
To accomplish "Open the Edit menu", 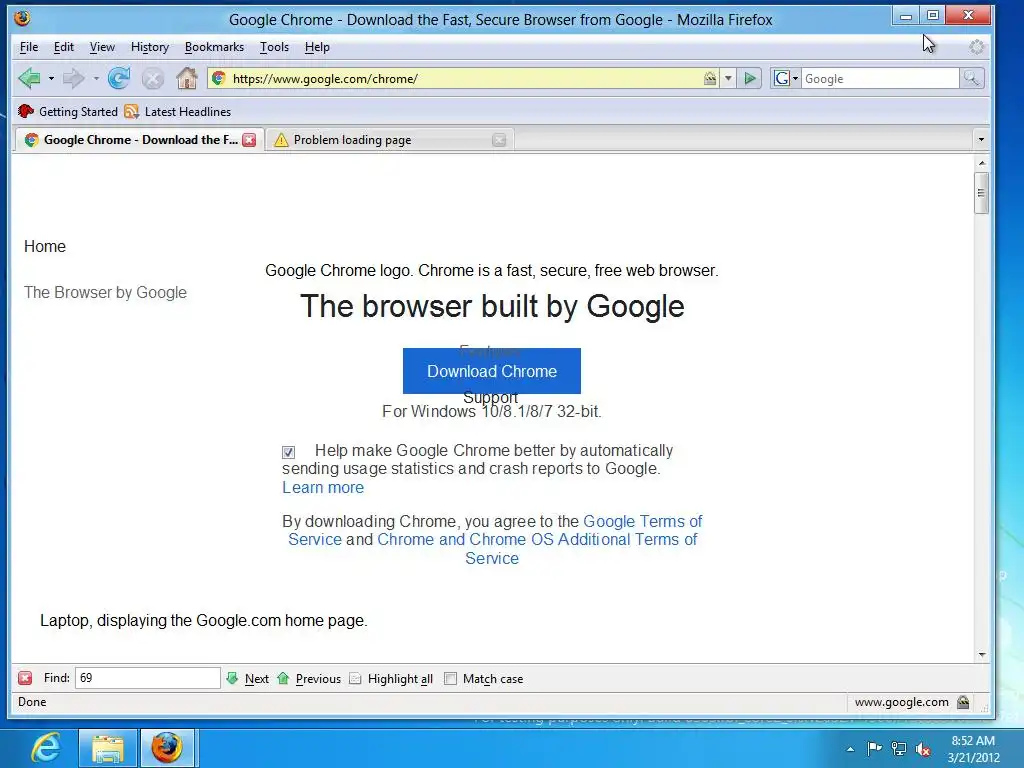I will [63, 47].
